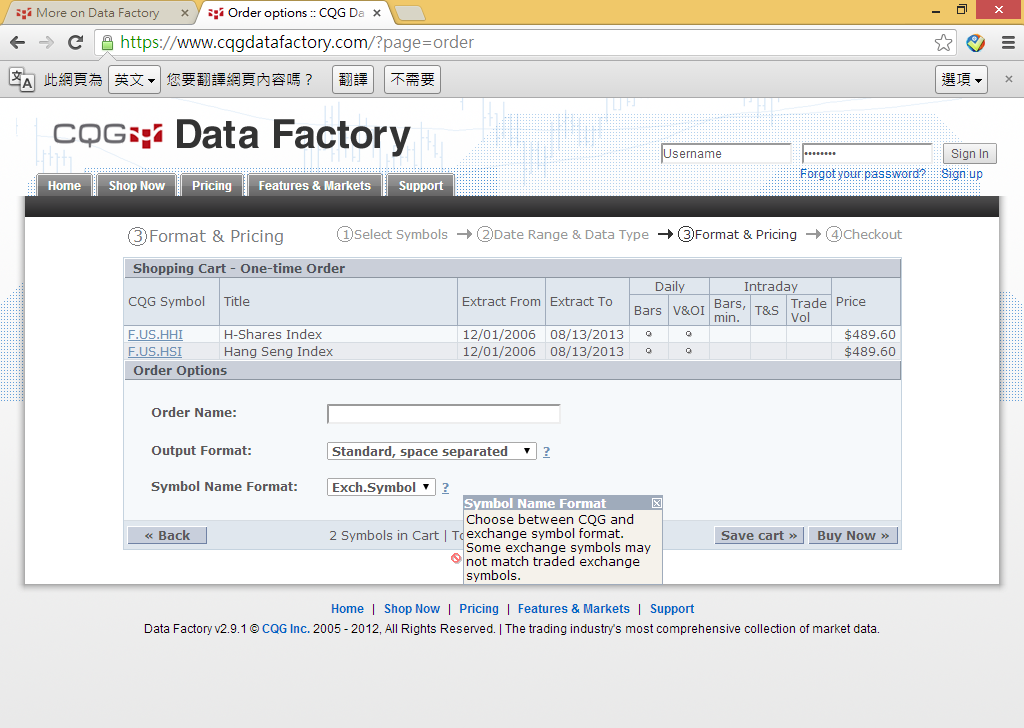Open Features & Markets navigation tab
The image size is (1024, 728).
pos(314,185)
